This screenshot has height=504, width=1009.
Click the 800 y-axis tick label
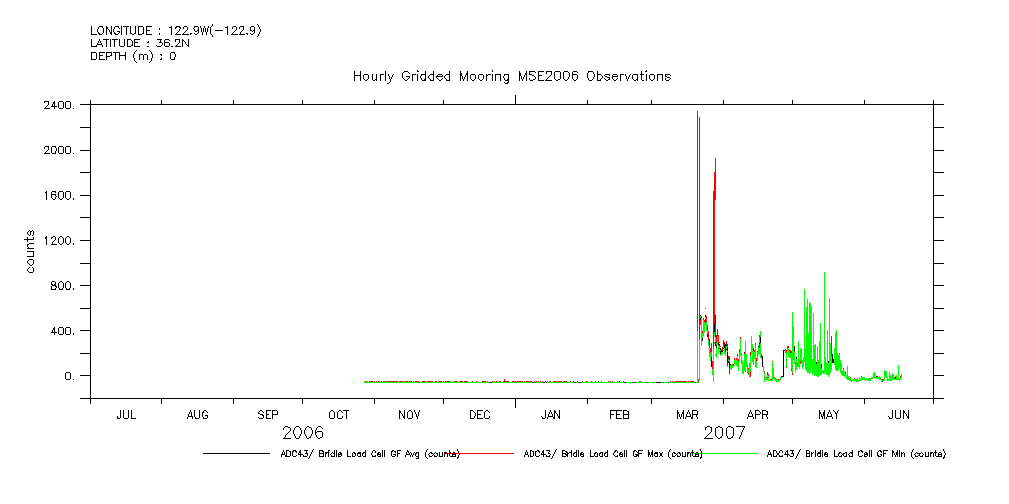pos(65,286)
